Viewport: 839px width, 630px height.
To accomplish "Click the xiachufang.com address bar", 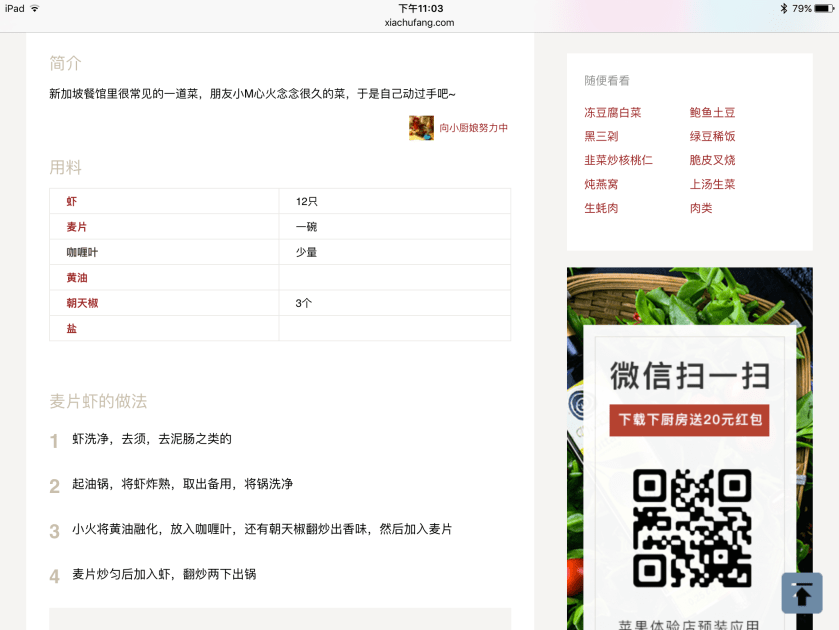I will 419,22.
